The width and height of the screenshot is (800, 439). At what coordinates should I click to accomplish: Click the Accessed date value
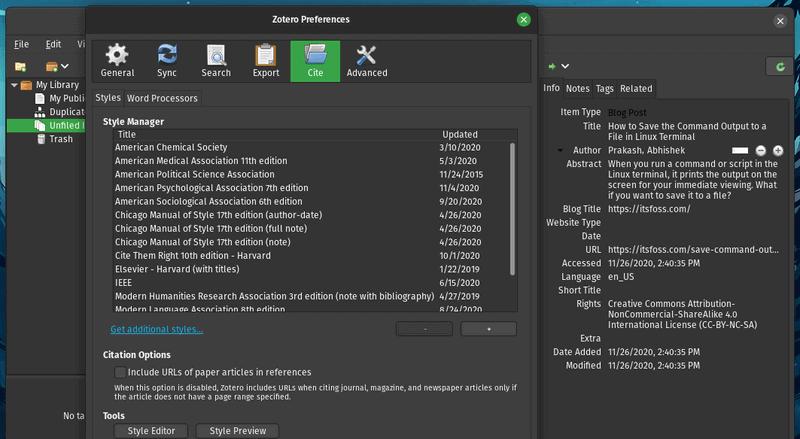coord(654,263)
